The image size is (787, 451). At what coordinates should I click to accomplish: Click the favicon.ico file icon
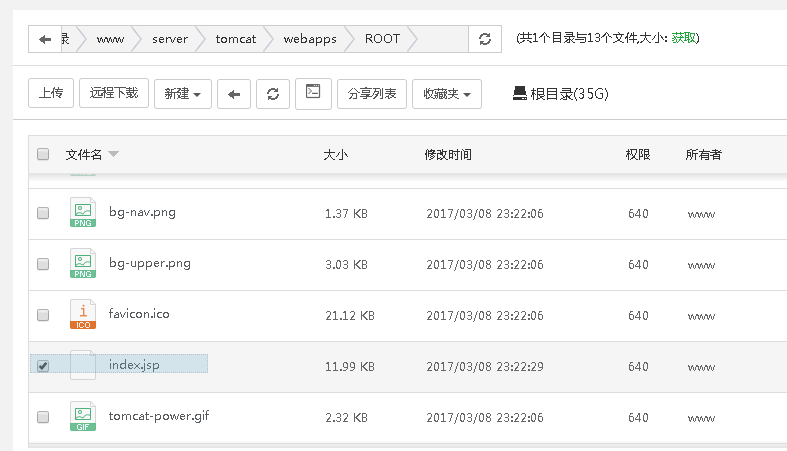(x=82, y=314)
